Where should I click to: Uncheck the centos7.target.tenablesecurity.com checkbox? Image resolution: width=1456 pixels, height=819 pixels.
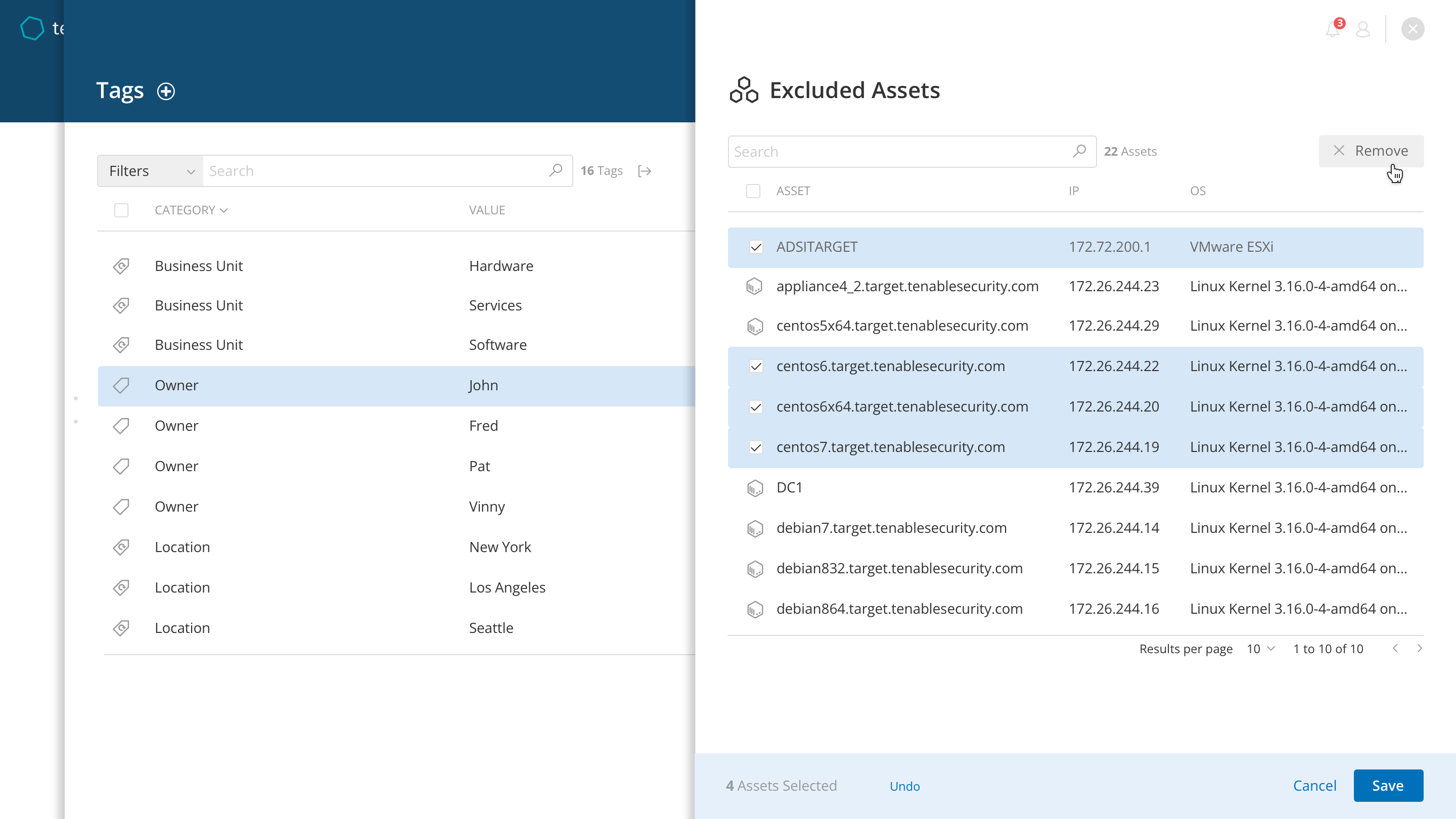tap(756, 447)
